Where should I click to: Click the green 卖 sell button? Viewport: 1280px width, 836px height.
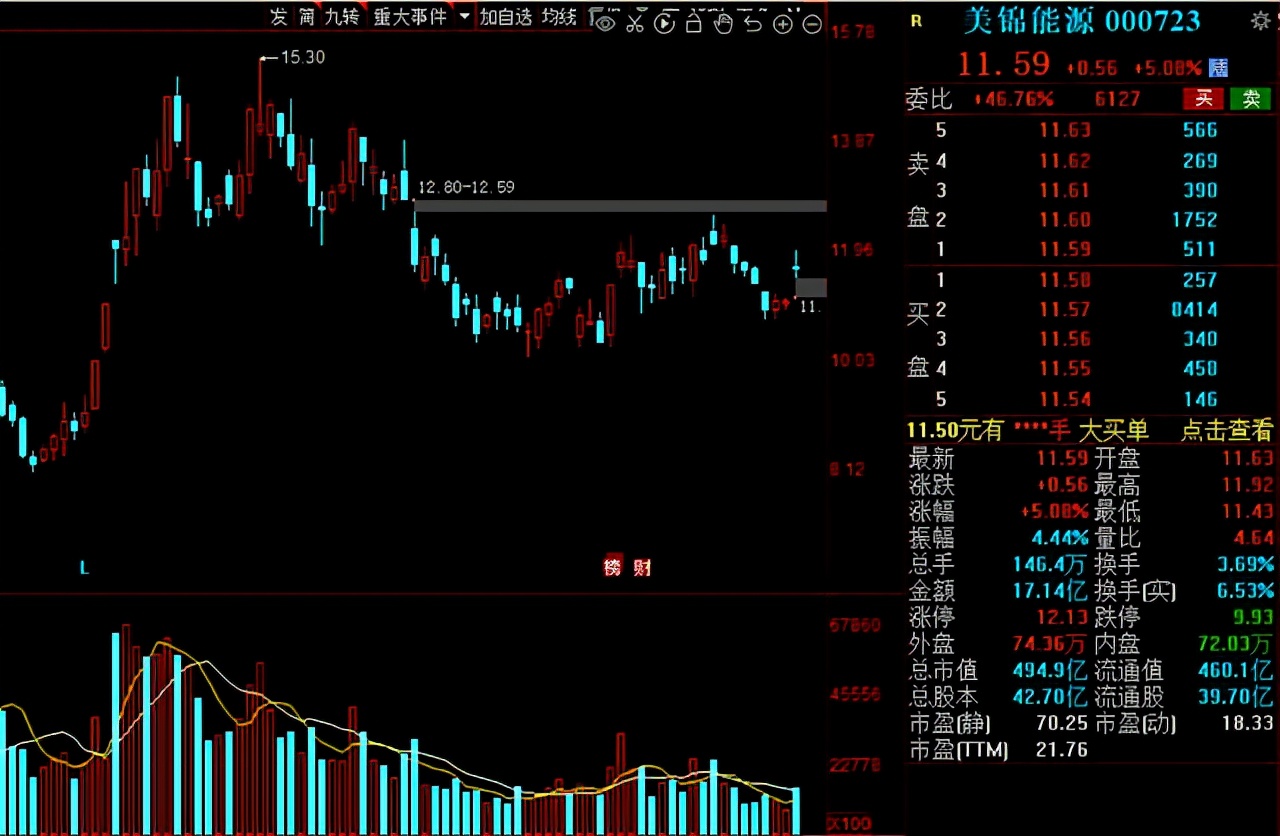(x=1250, y=98)
